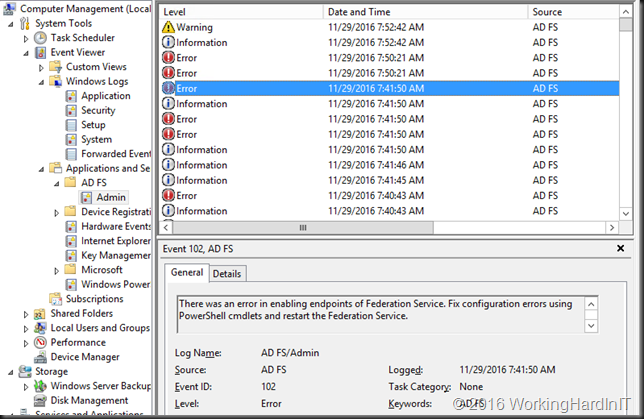Viewport: 644px width, 419px height.
Task: Sort by the Date and Time column header
Action: pos(426,12)
